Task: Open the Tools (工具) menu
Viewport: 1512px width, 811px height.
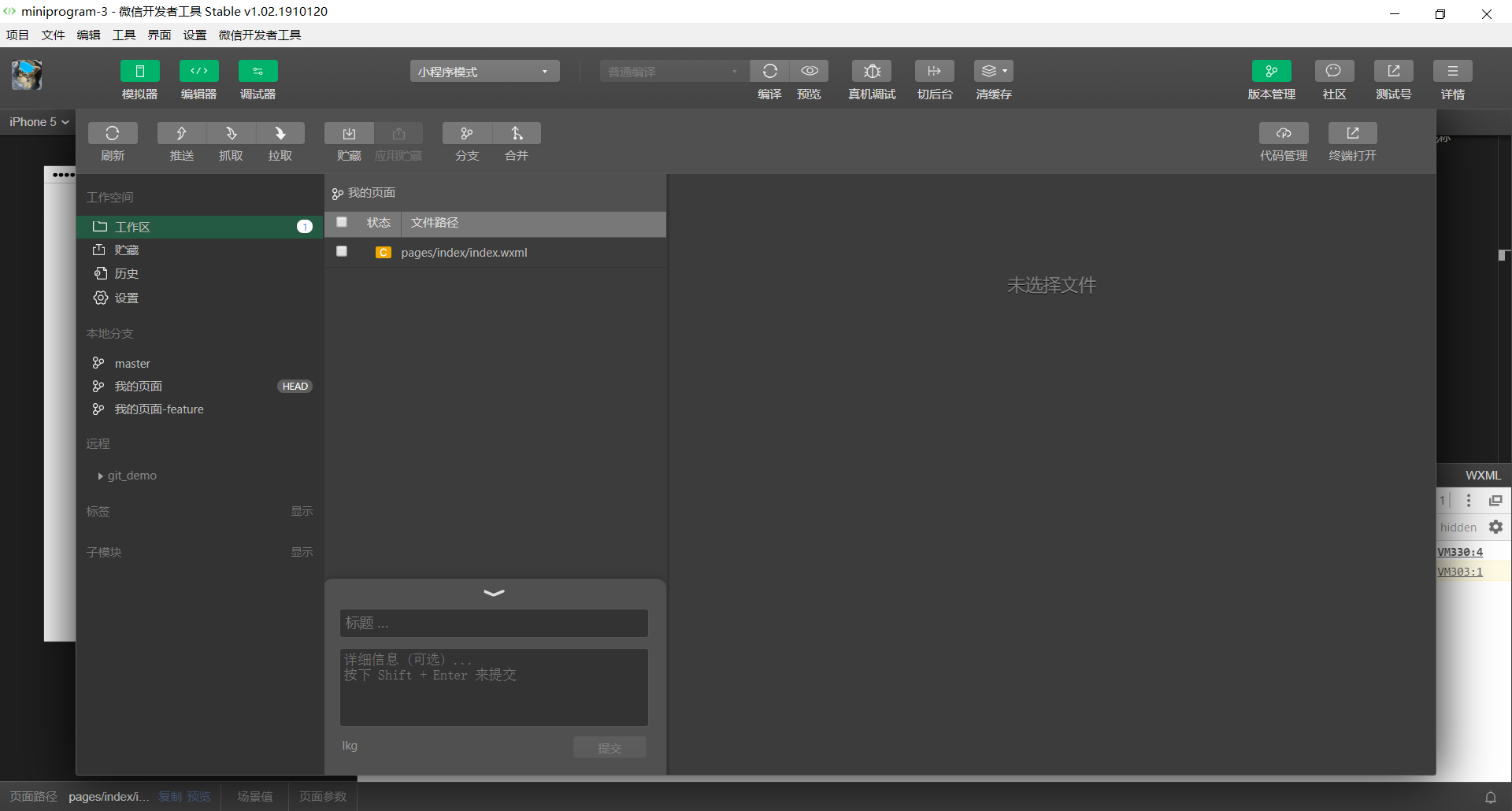Action: (x=124, y=35)
